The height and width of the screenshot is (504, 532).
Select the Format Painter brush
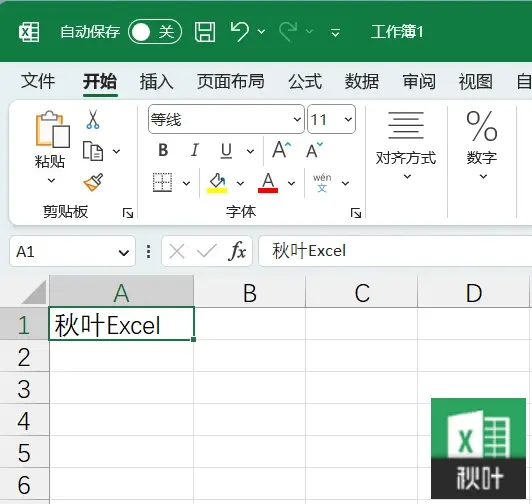93,182
